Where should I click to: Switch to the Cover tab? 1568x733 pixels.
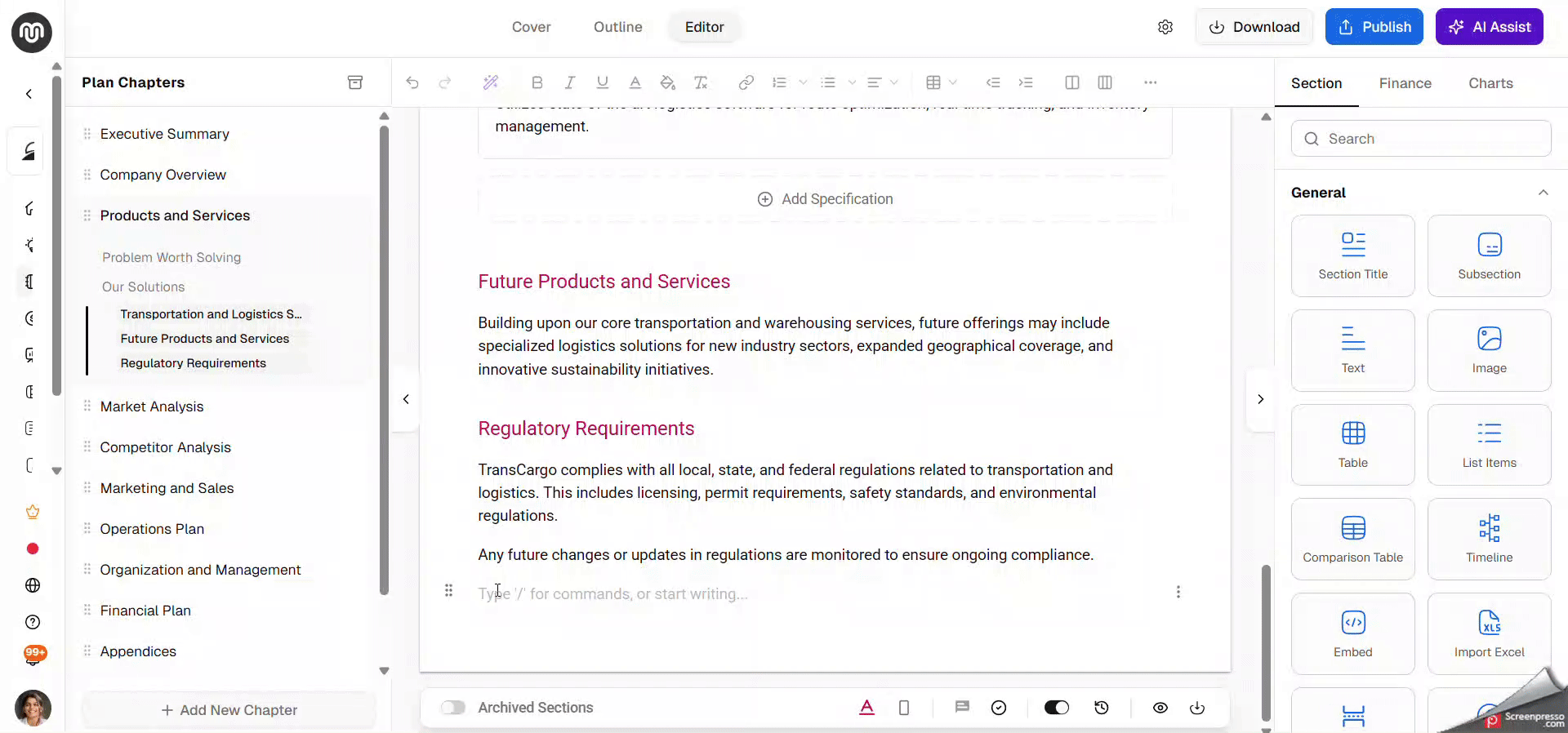pyautogui.click(x=532, y=27)
